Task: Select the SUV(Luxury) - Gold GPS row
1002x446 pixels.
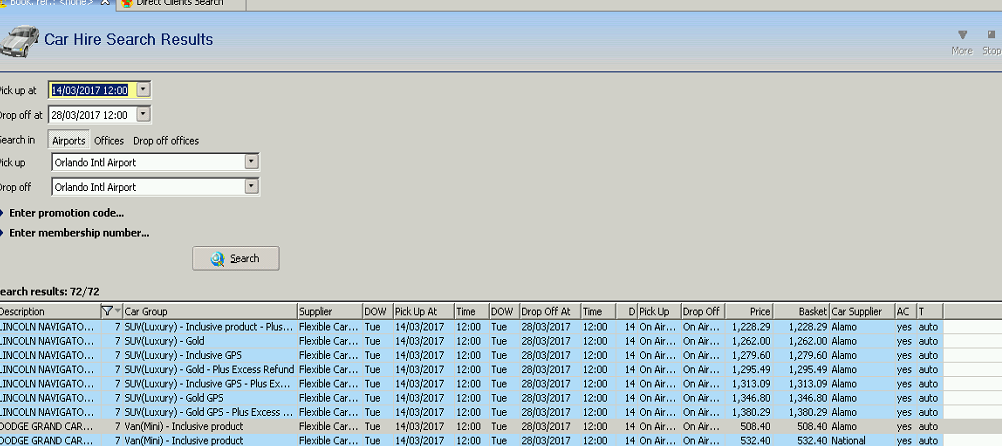Action: coord(472,397)
